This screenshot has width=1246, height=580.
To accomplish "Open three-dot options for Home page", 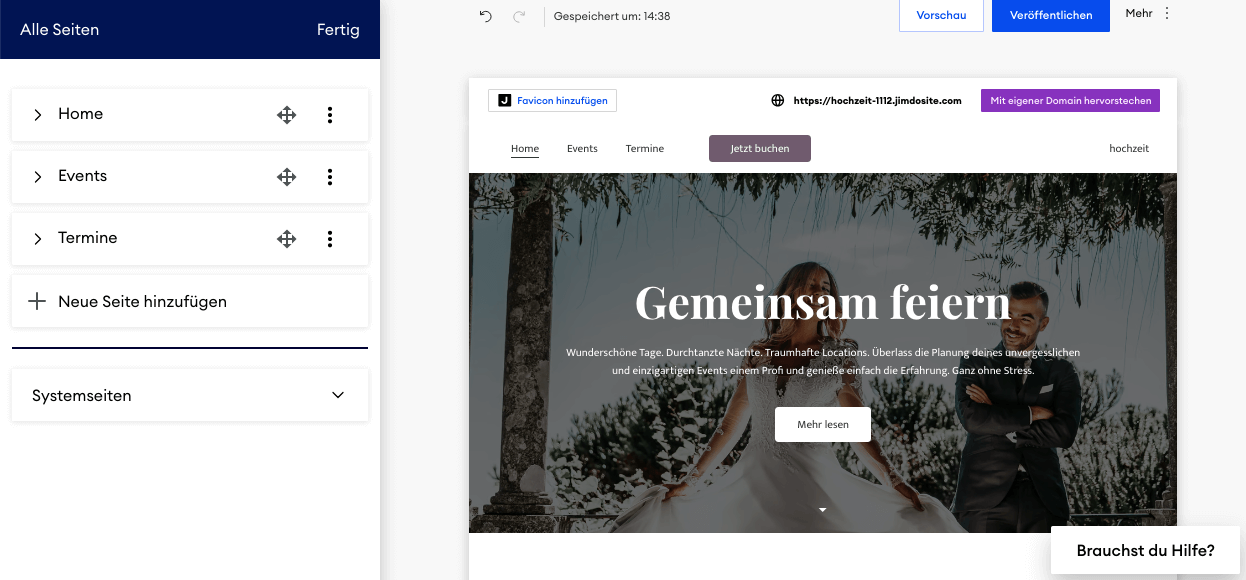I will click(330, 115).
